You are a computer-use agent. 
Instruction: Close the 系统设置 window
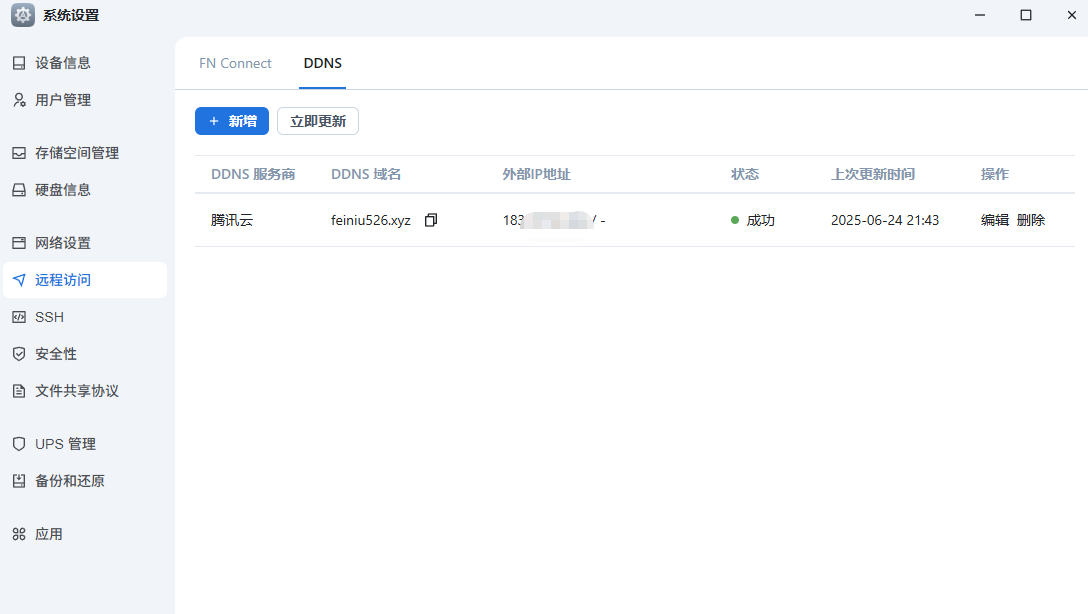pos(1071,15)
